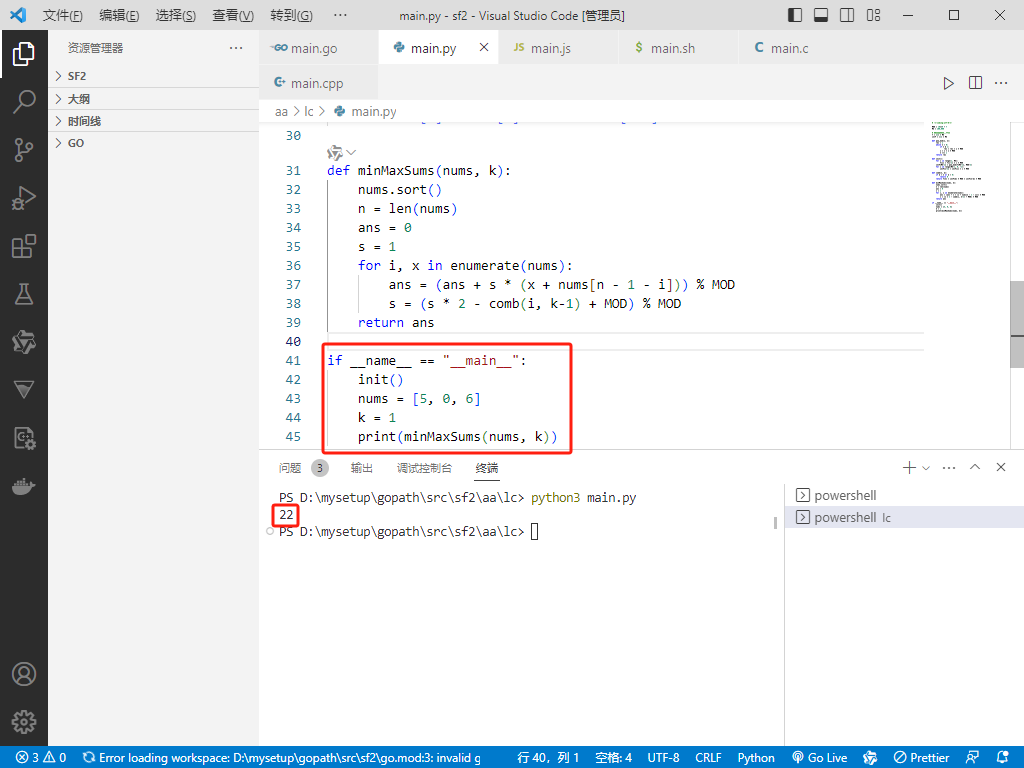Toggle primary side bar layout button
Image resolution: width=1024 pixels, height=768 pixels.
[795, 15]
